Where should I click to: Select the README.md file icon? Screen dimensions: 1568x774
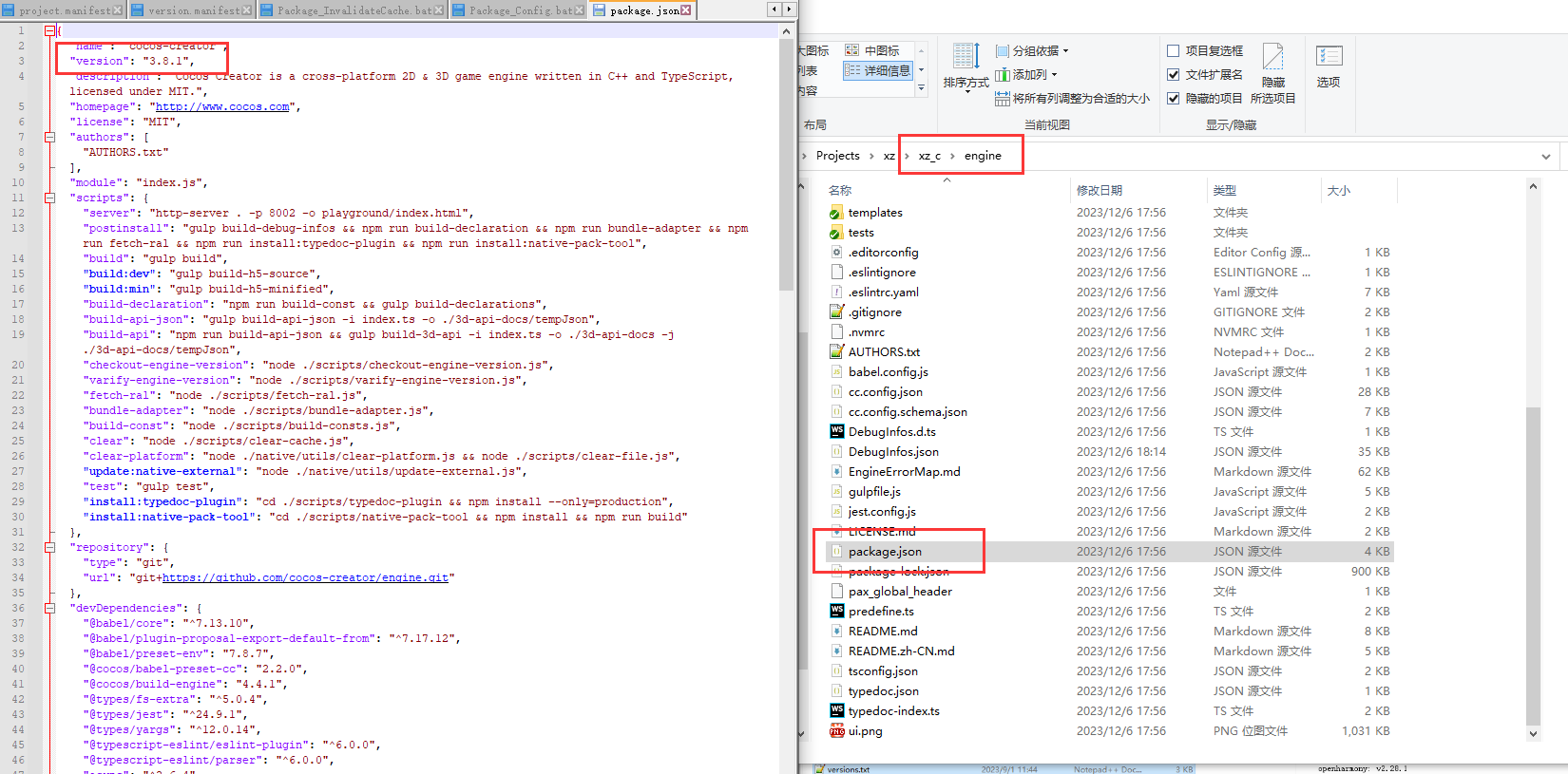836,632
